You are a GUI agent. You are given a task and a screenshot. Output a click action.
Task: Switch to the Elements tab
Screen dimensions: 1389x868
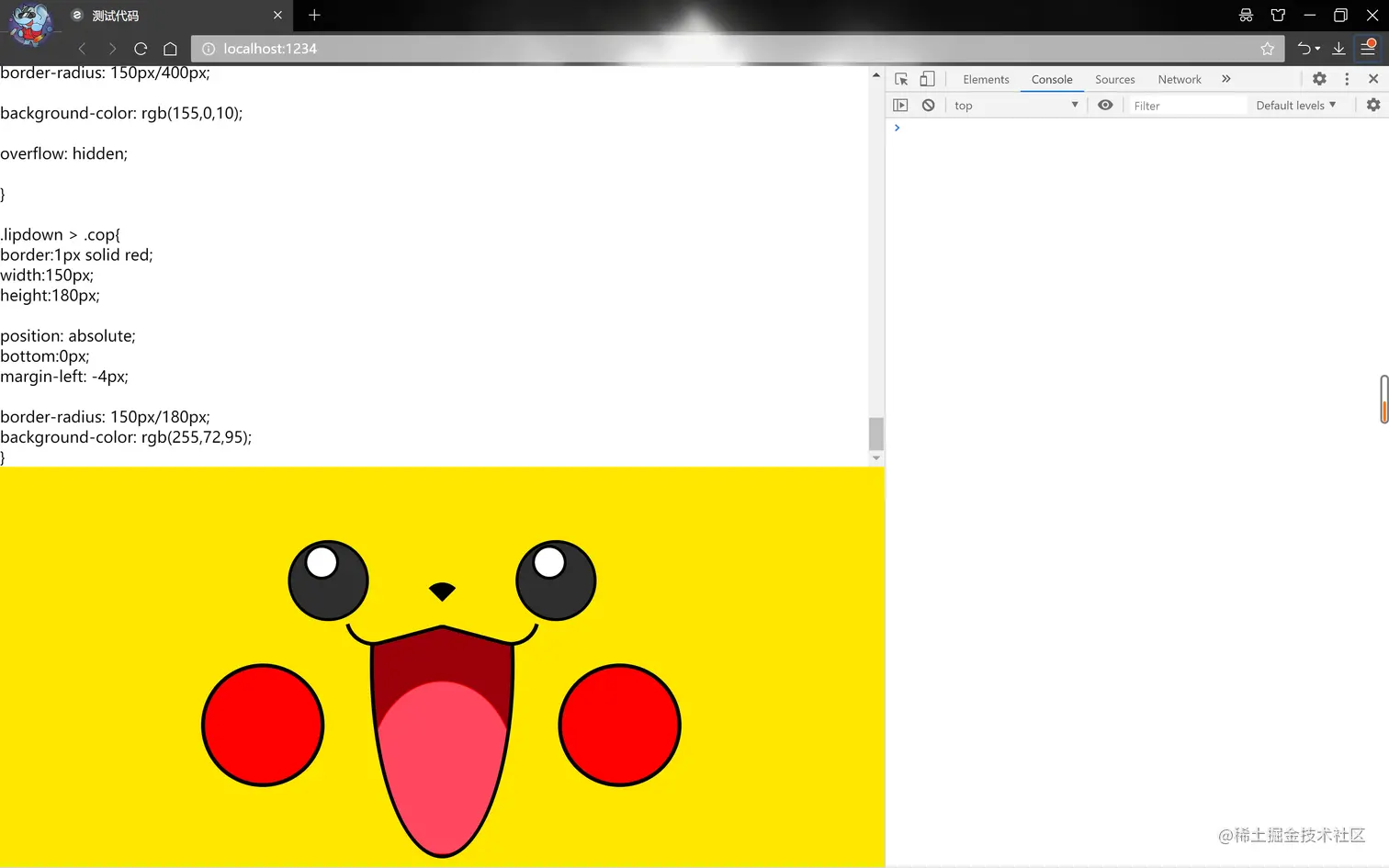tap(986, 79)
